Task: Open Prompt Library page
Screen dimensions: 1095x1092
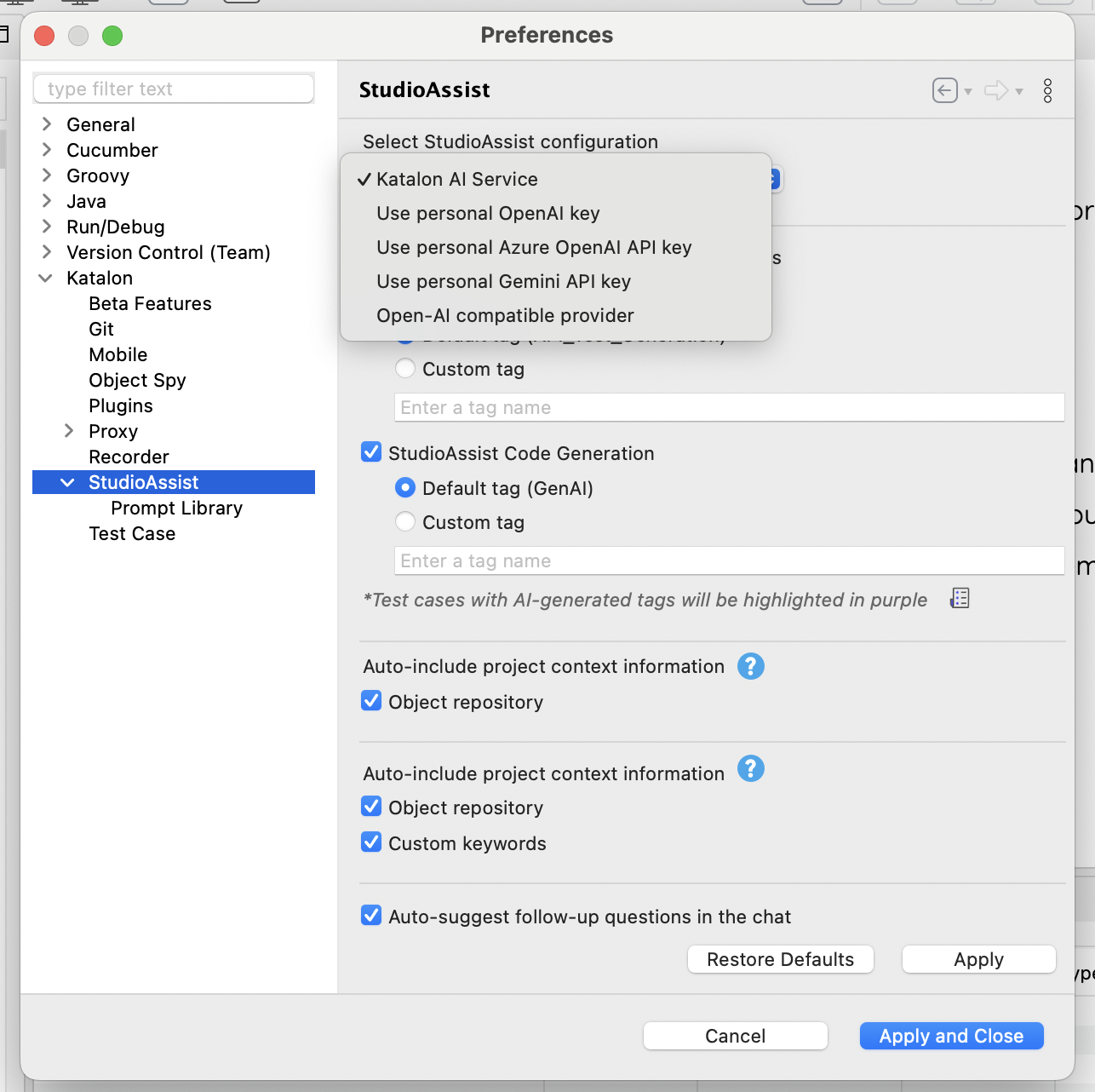Action: (x=176, y=508)
